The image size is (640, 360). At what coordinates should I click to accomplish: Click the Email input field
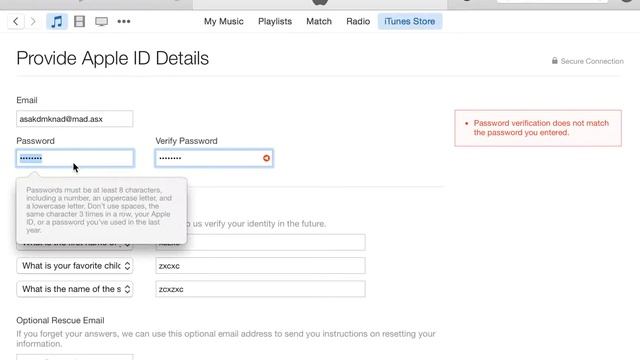coord(75,119)
